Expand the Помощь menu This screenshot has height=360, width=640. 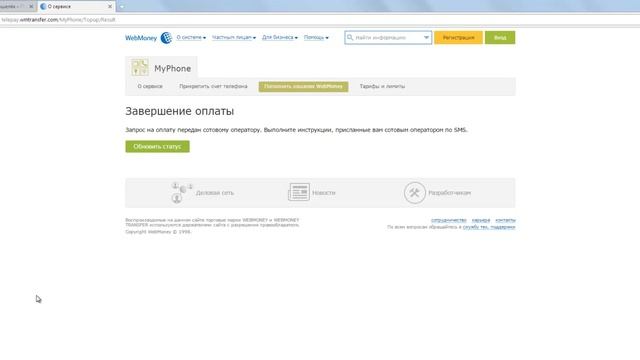click(316, 38)
